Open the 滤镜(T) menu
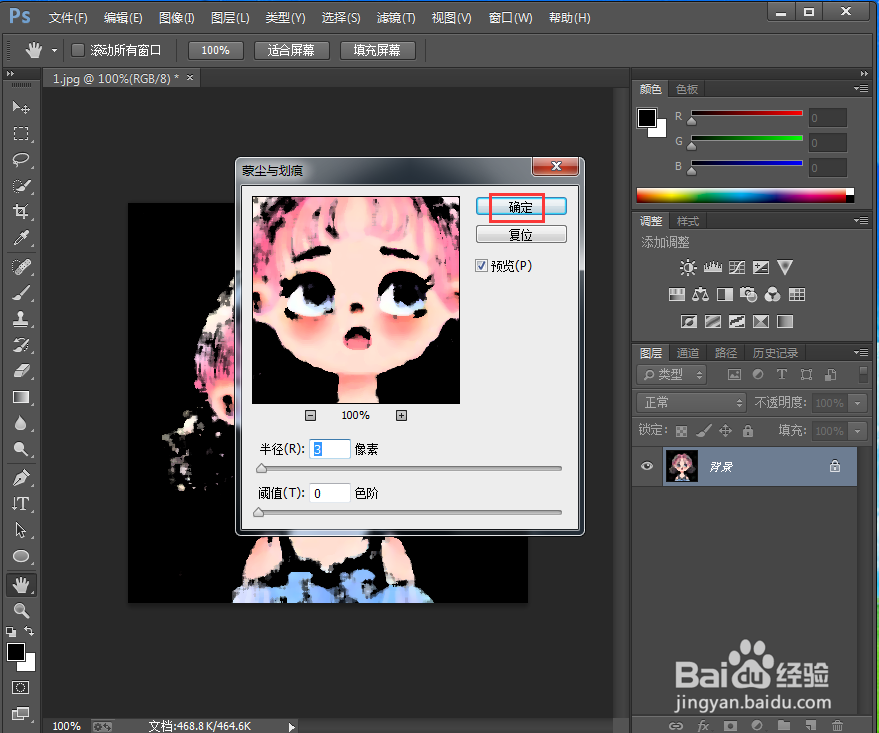Image resolution: width=879 pixels, height=733 pixels. tap(396, 18)
